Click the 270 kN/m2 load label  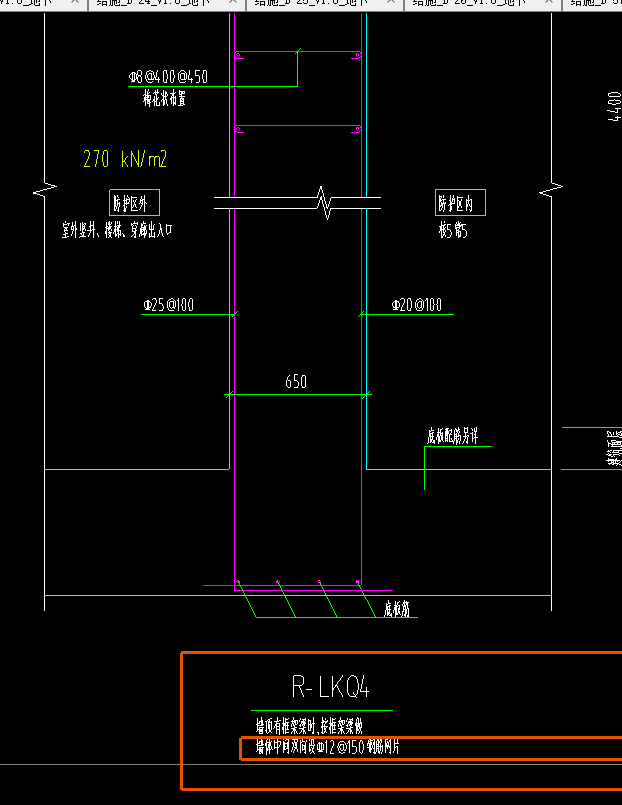125,159
